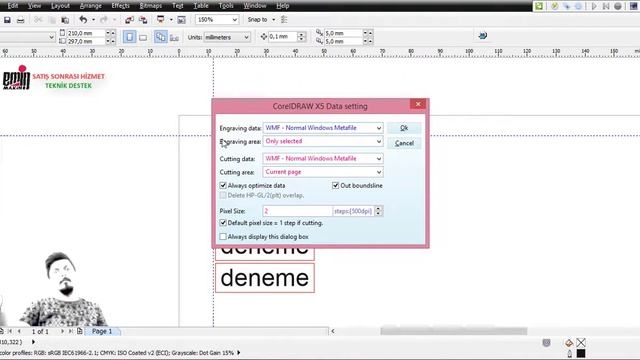Viewport: 640px width, 360px height.
Task: Click the Undo arrow icon
Action: click(x=83, y=20)
